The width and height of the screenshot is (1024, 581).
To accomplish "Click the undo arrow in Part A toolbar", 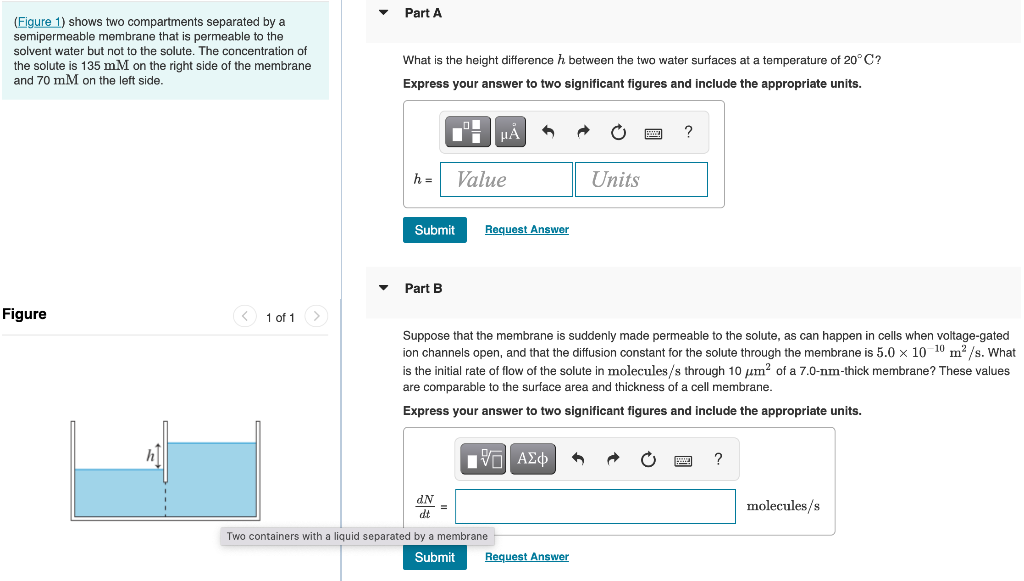I will click(x=546, y=130).
